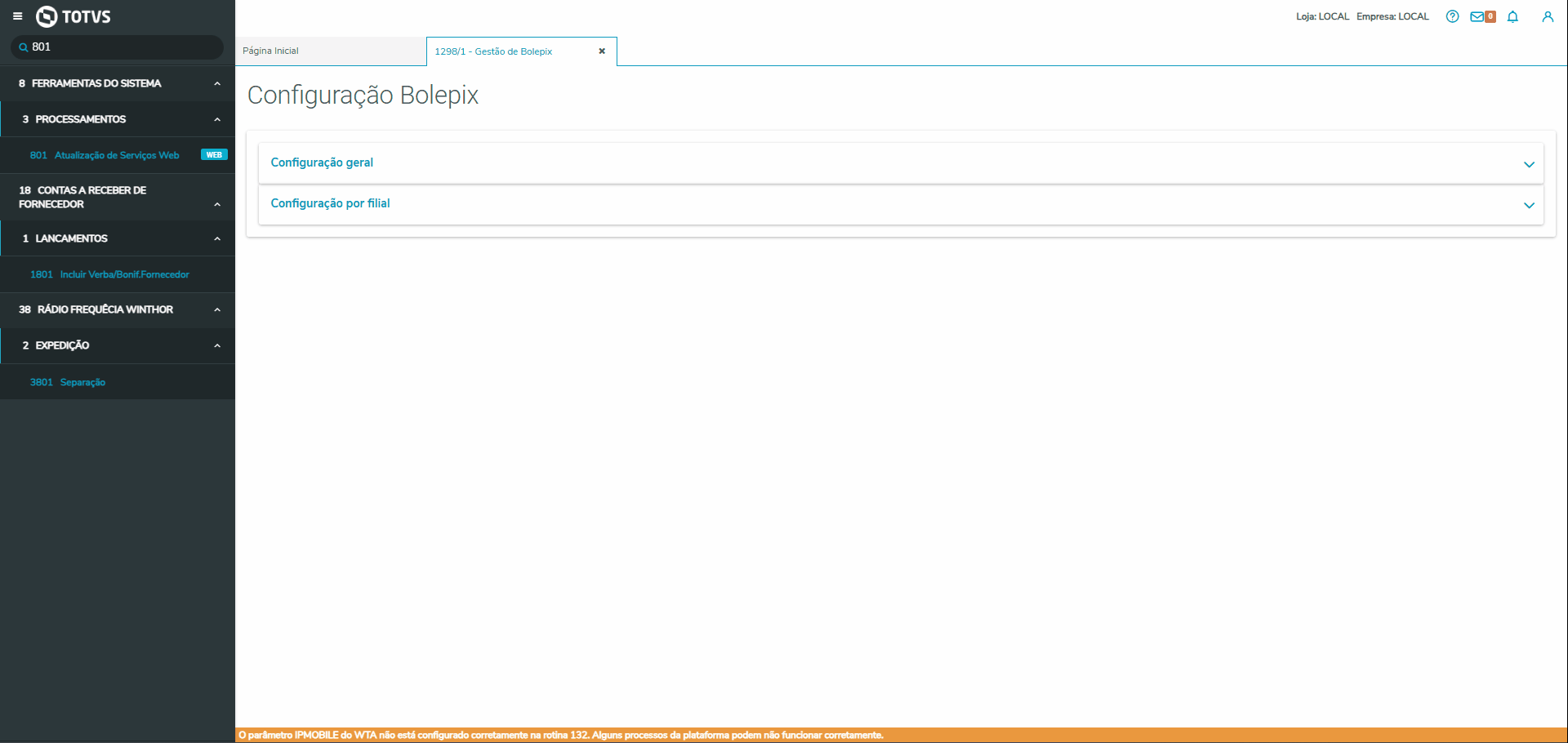Expand the Configuração geral chevron

click(x=1529, y=164)
